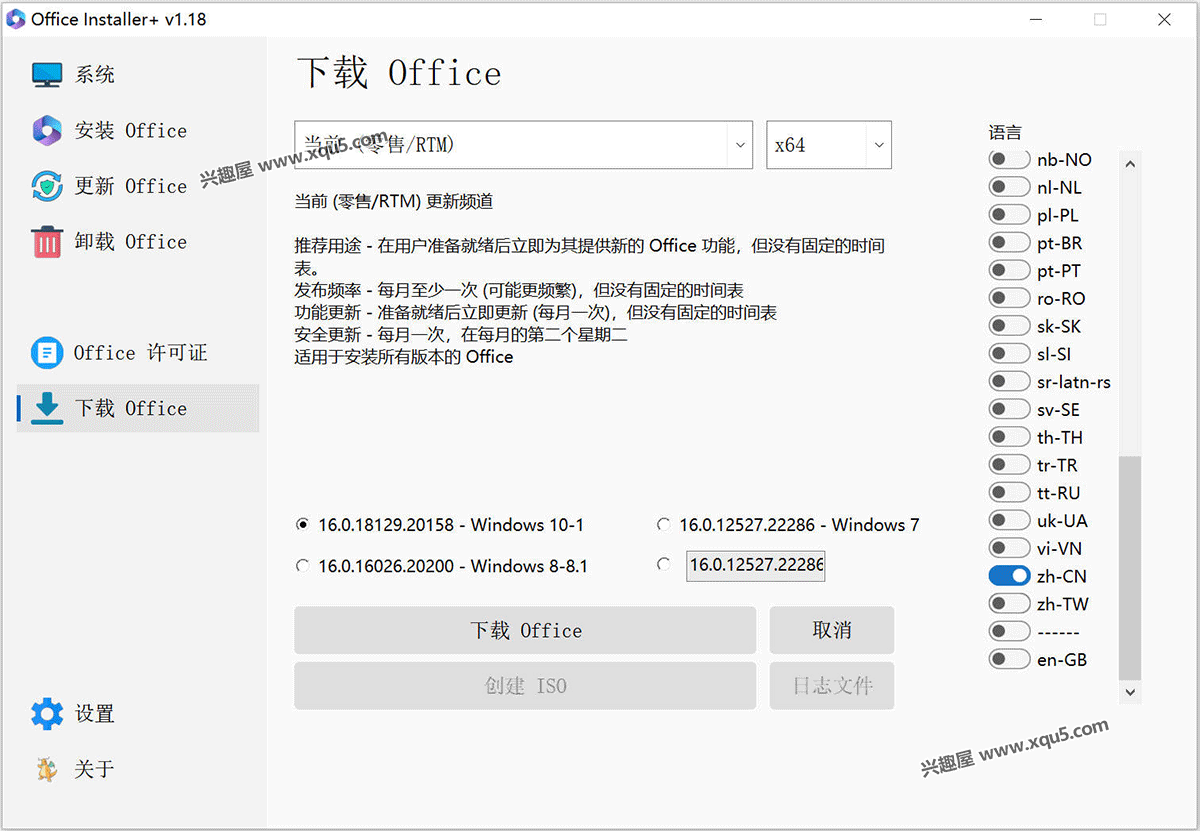Click the Office Installer+ title bar logo
This screenshot has height=831, width=1200.
(x=15, y=19)
